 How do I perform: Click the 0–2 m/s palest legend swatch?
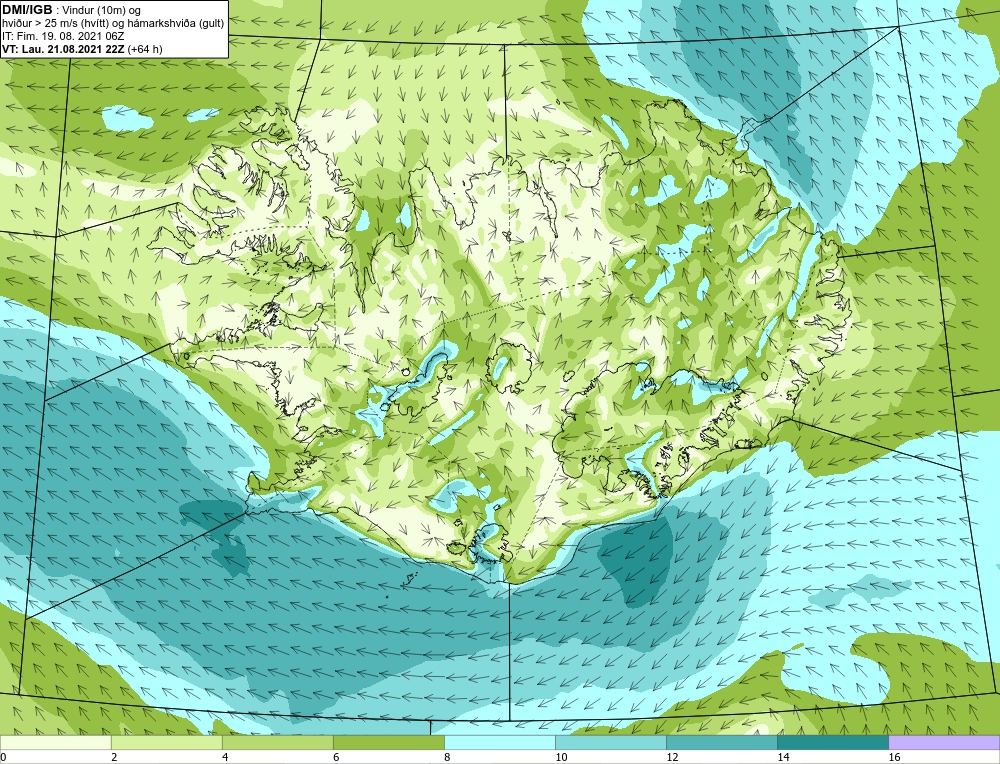point(55,742)
